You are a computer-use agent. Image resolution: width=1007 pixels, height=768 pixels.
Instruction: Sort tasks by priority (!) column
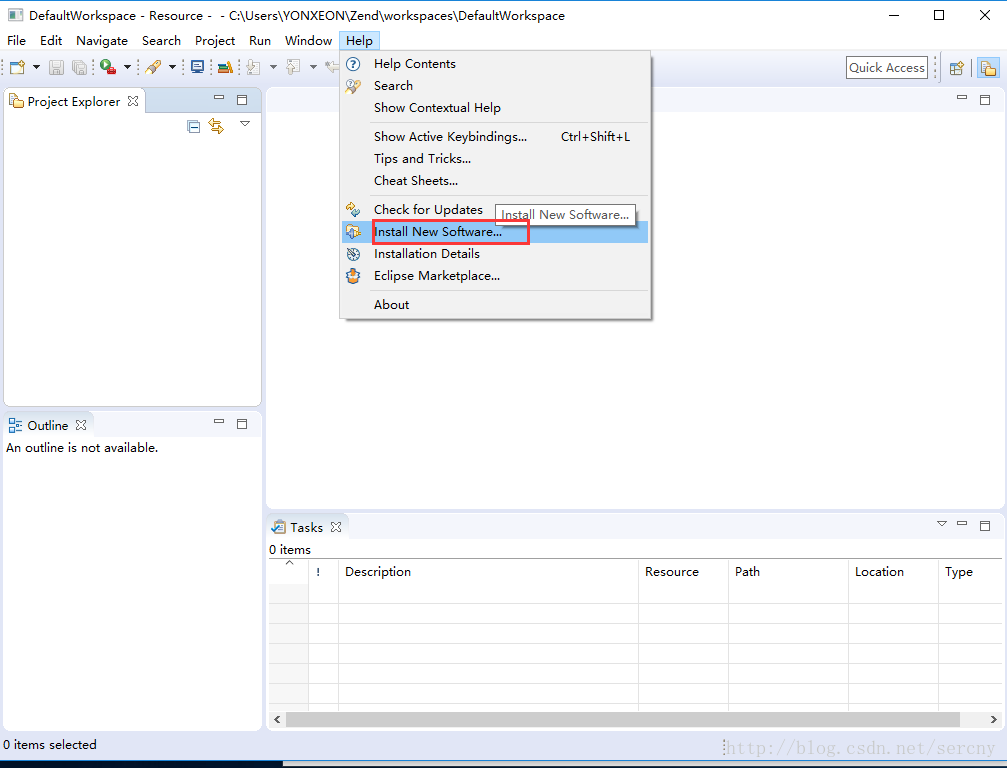(324, 572)
